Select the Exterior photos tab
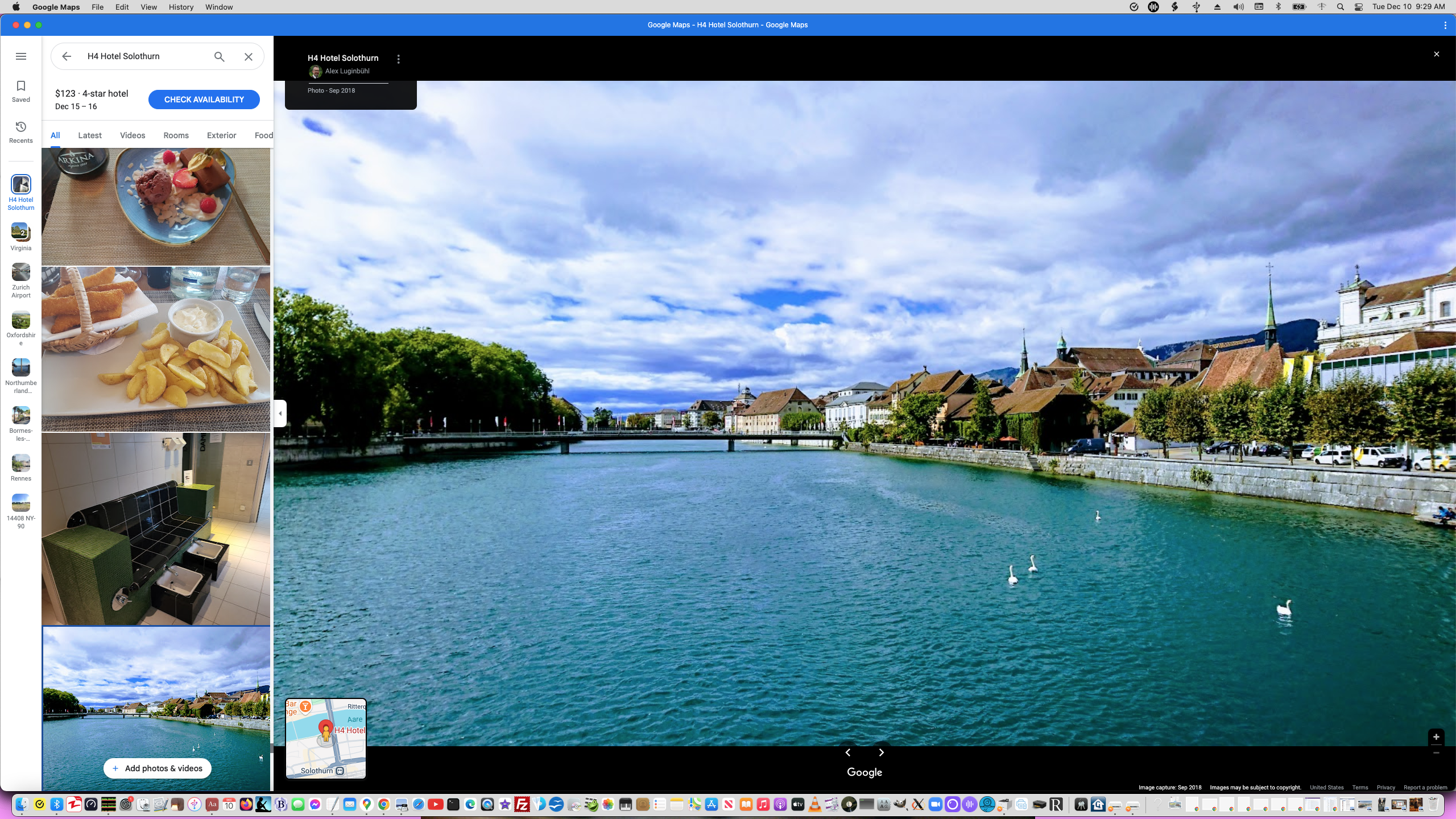Screen dimensions: 1456x819 click(221, 135)
